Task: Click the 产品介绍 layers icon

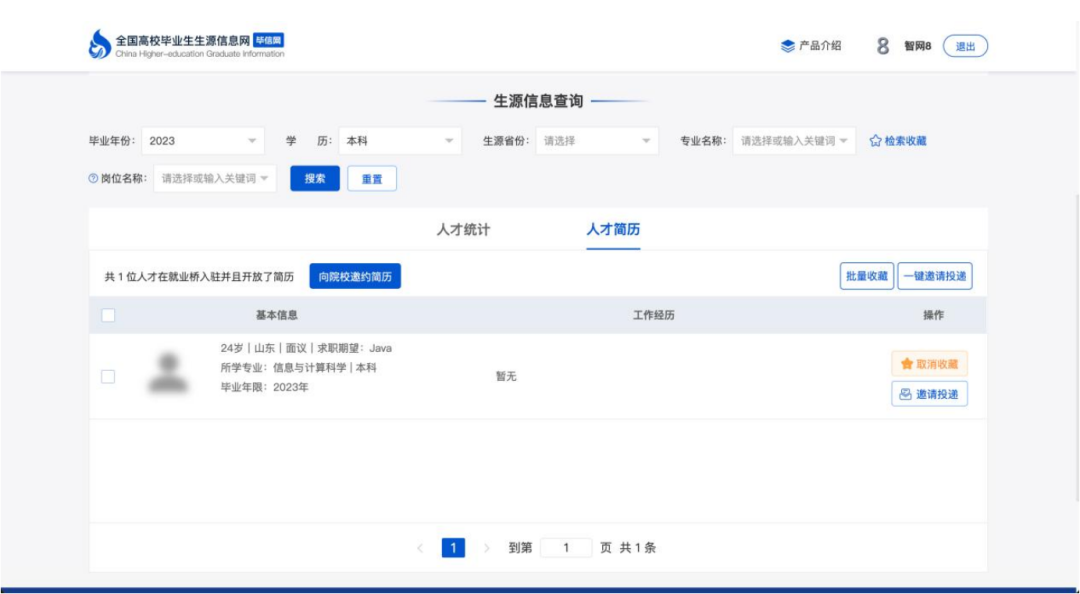Action: coord(788,46)
